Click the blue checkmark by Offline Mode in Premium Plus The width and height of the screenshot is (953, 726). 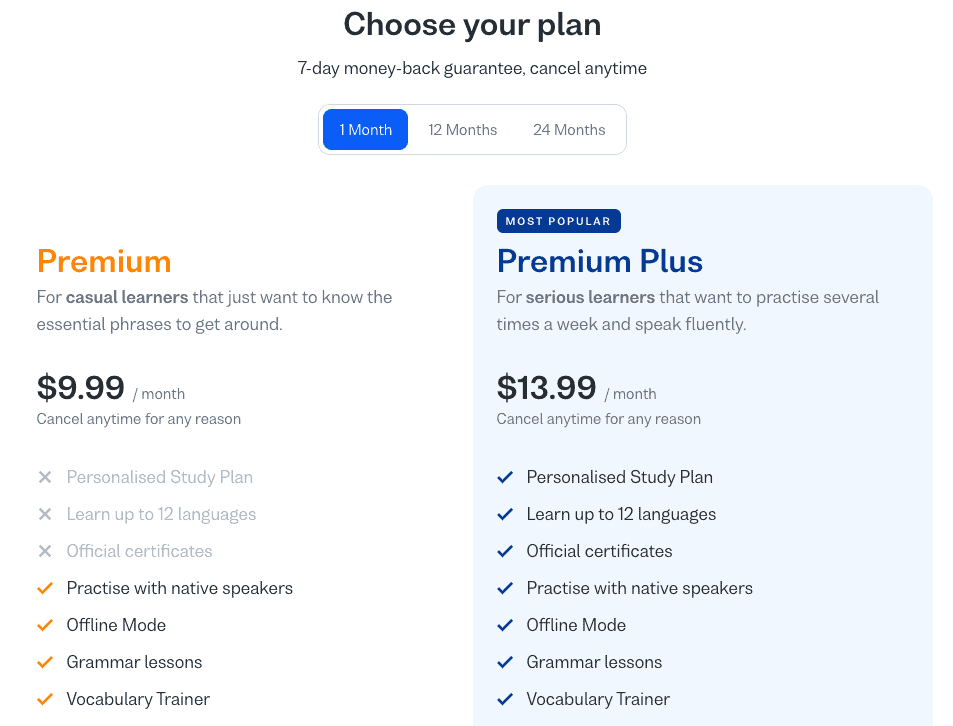505,626
